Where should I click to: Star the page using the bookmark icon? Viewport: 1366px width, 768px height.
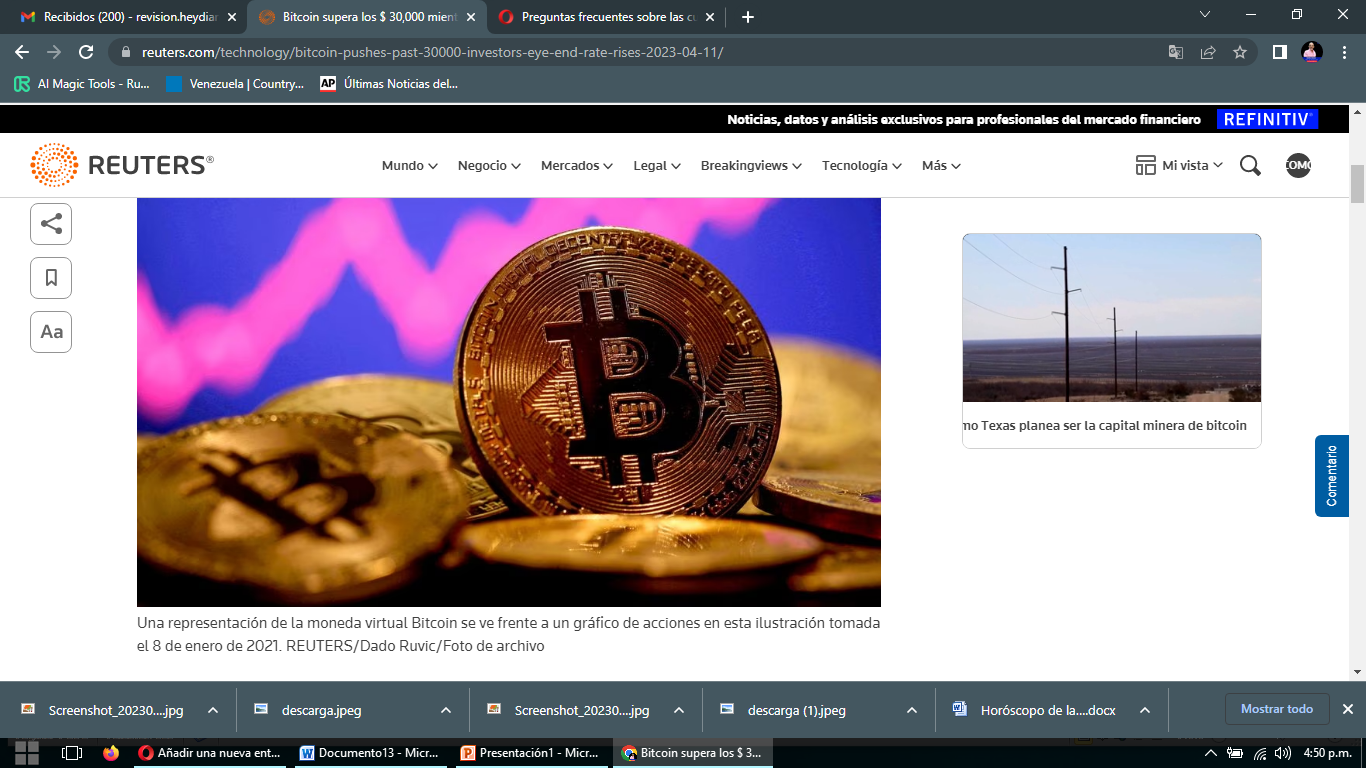point(1238,51)
